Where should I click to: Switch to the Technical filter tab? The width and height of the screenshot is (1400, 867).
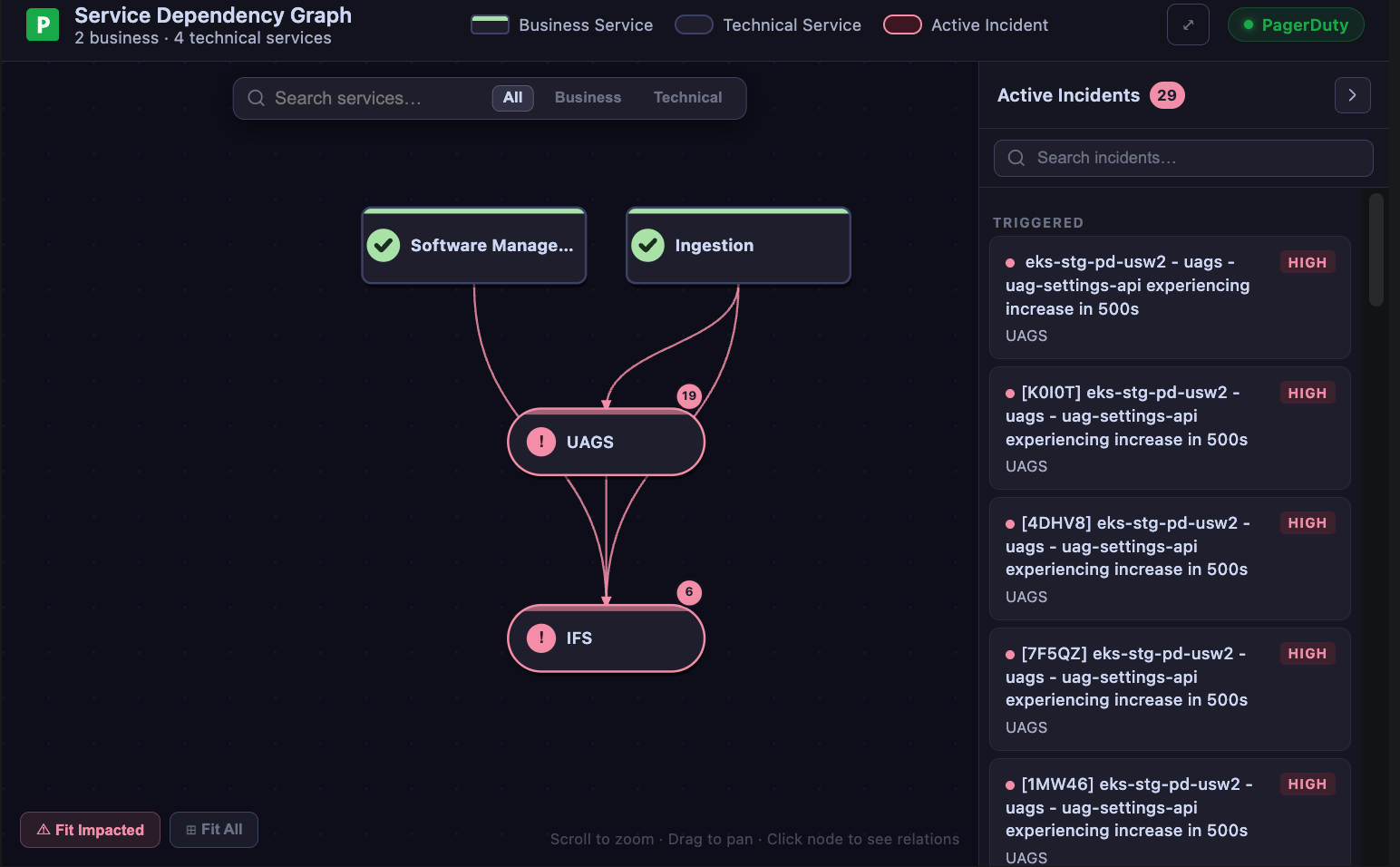coord(687,97)
